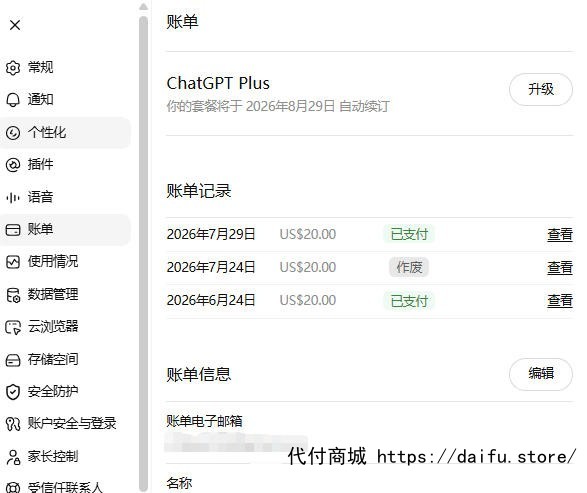This screenshot has width=587, height=493.
Task: Click the date 2026年6月24日
Action: (x=211, y=300)
